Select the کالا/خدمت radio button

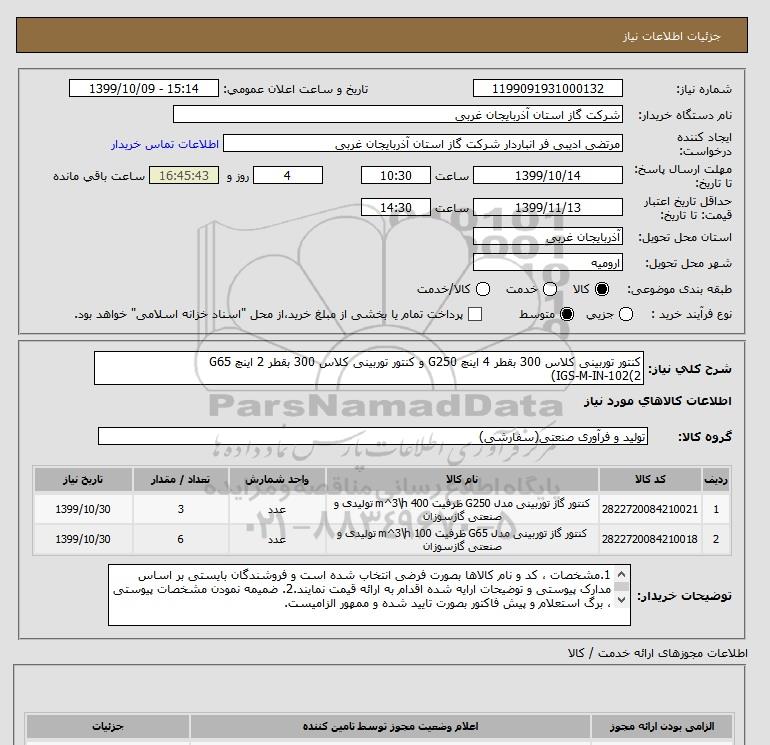pos(483,289)
